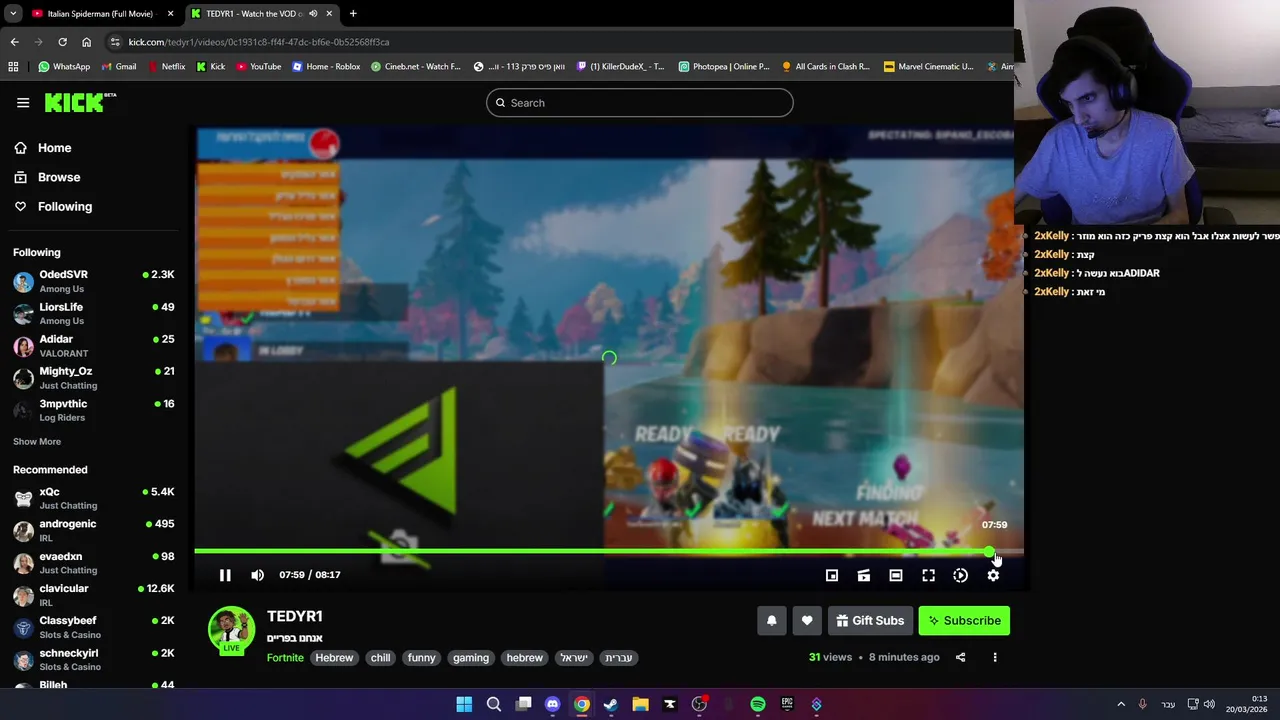This screenshot has width=1280, height=720.
Task: Reload the page
Action: [x=62, y=42]
